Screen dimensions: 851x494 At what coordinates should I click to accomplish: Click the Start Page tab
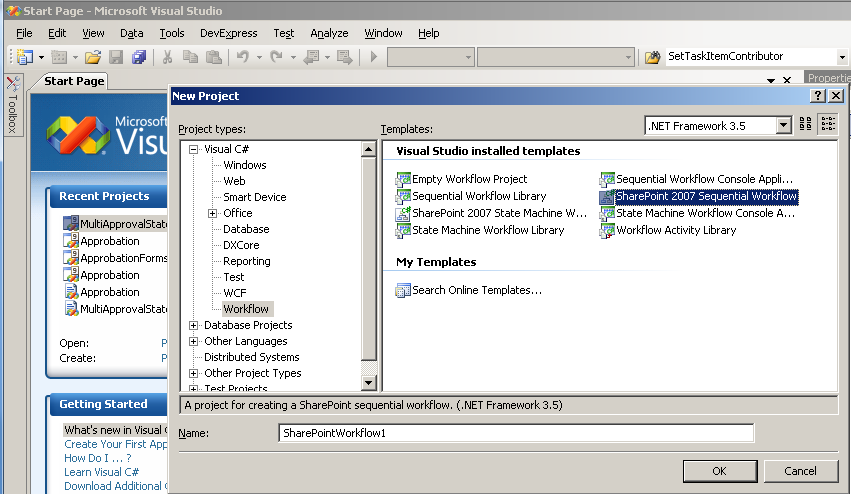point(73,81)
